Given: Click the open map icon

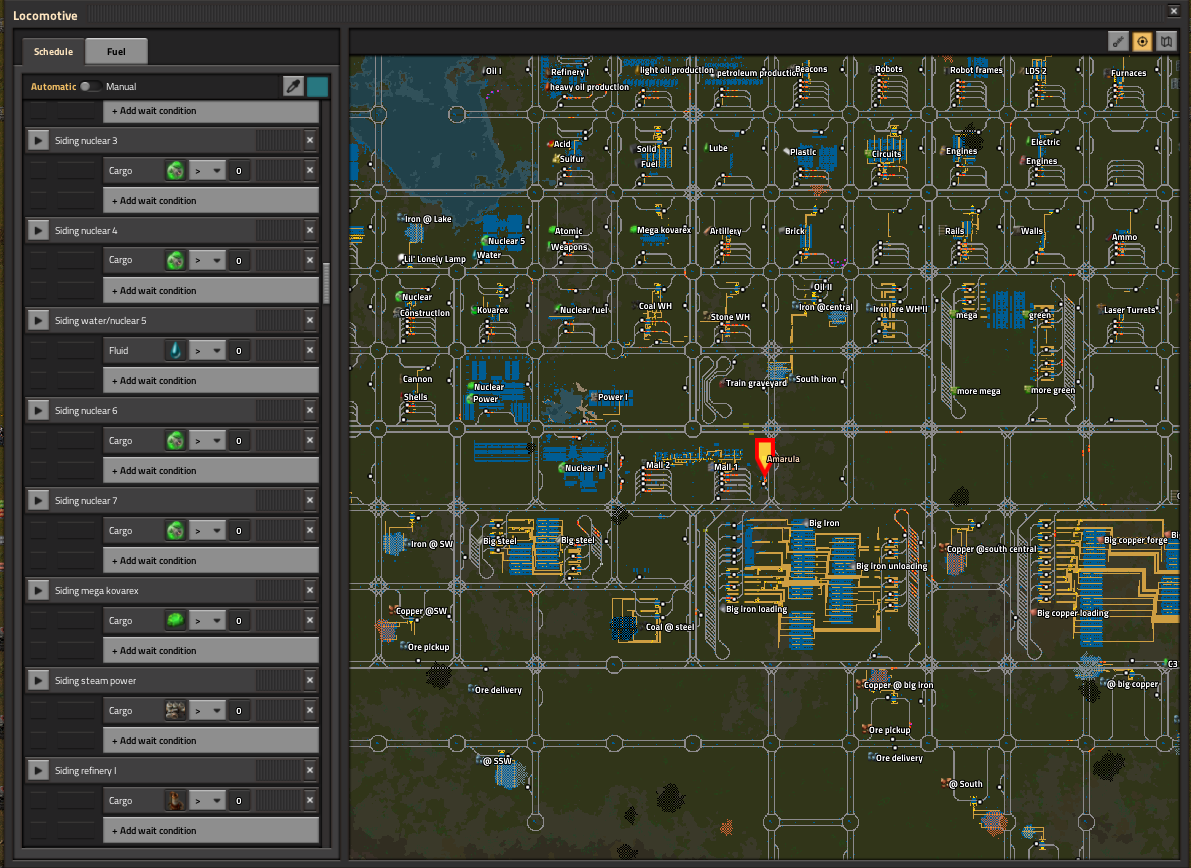Looking at the screenshot, I should coord(1166,42).
